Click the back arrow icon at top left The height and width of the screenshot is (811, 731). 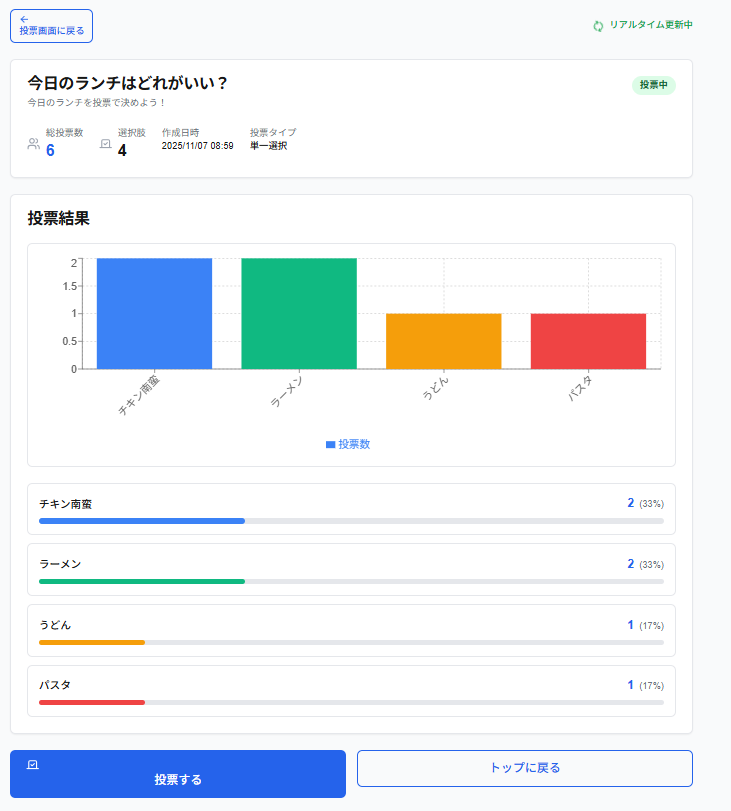pyautogui.click(x=24, y=19)
